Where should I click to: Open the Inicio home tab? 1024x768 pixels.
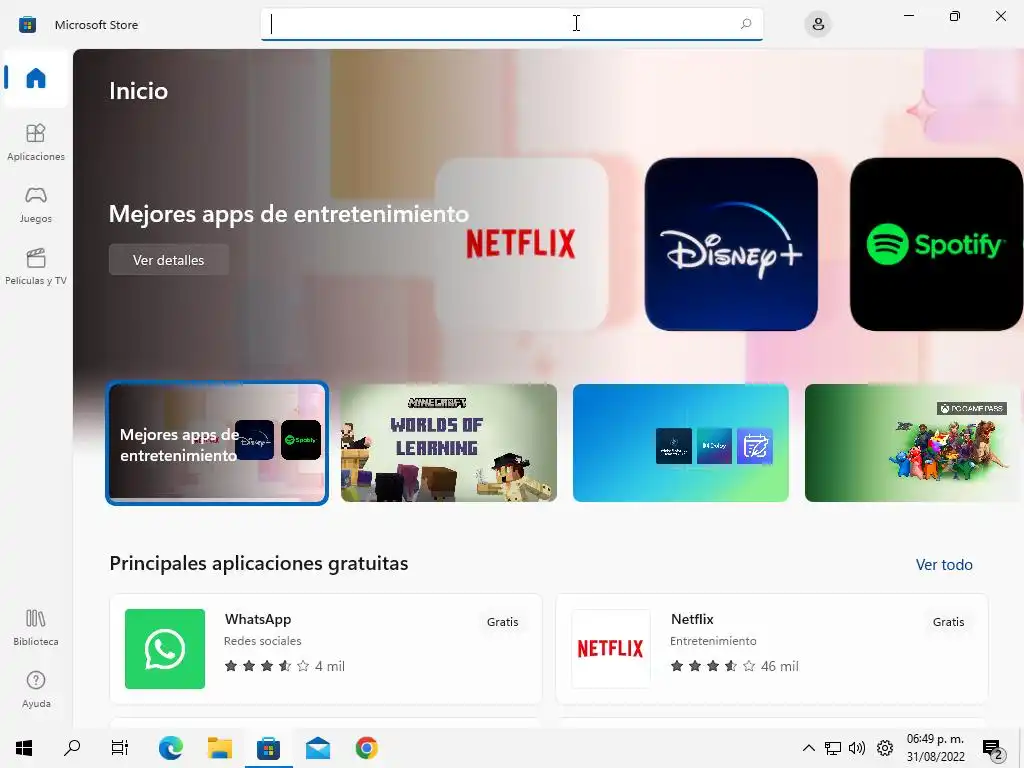point(36,78)
